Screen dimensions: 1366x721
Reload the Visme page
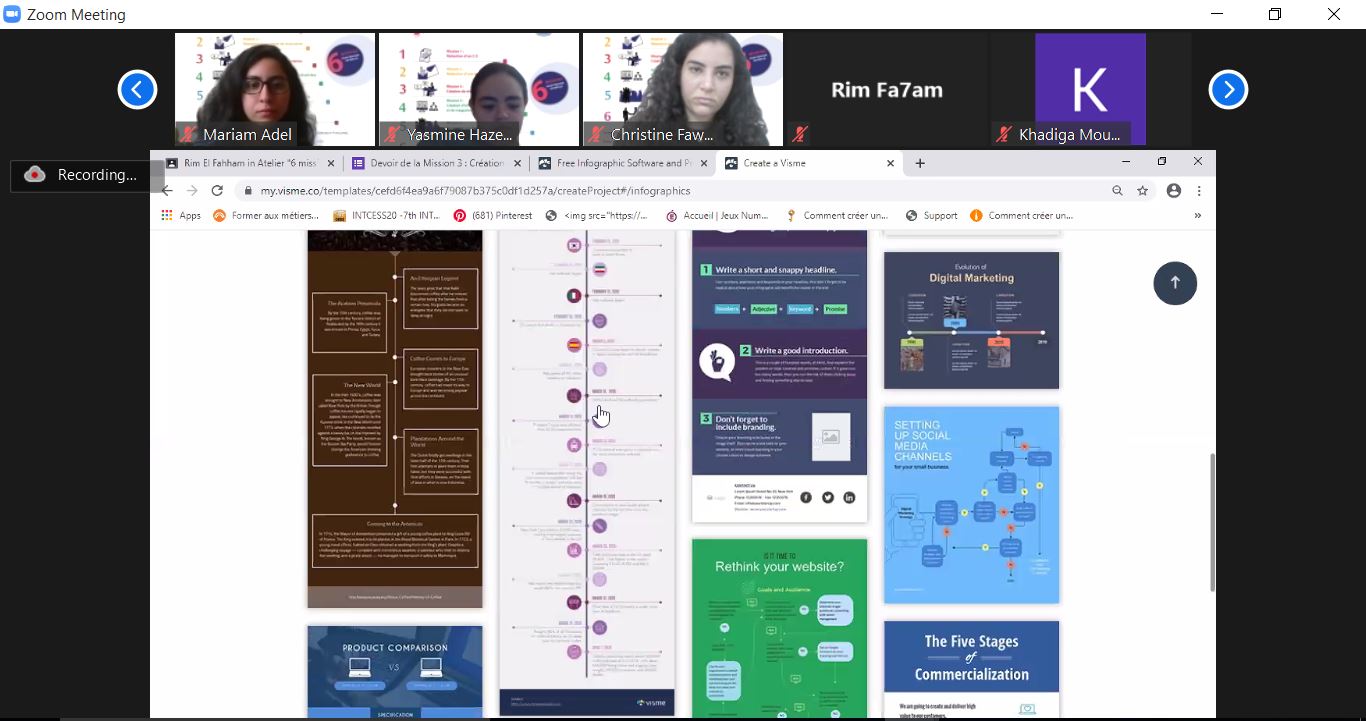pos(217,191)
